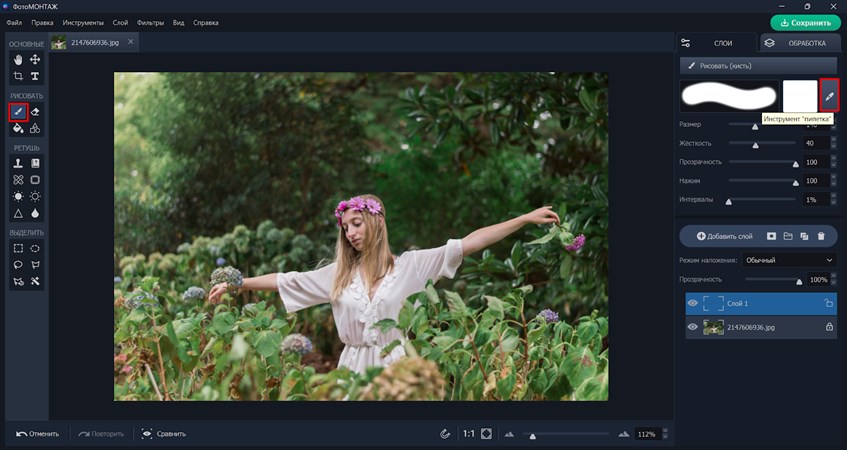847x450 pixels.
Task: Switch to the ОБРАБОТКА tab
Action: [799, 43]
